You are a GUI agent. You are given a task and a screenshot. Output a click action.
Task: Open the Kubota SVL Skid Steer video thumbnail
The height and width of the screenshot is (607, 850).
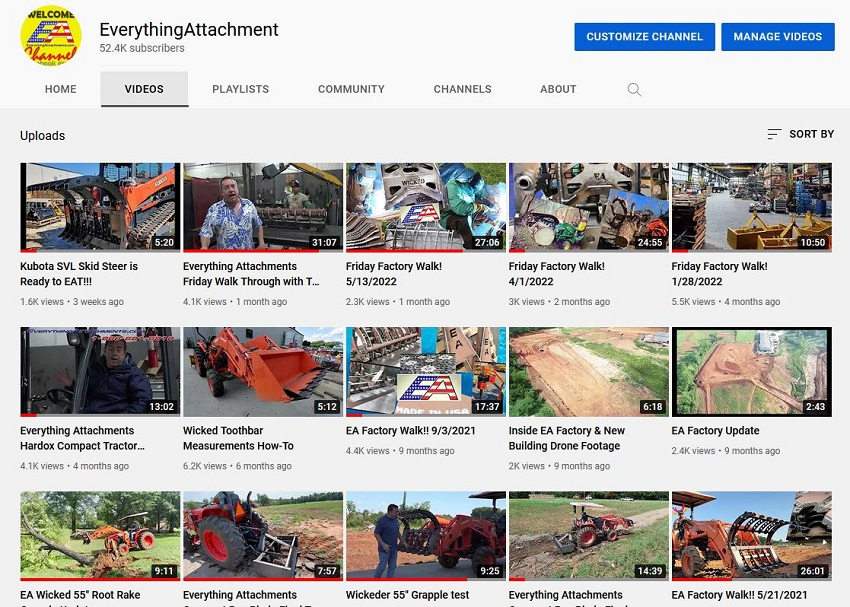(x=100, y=207)
